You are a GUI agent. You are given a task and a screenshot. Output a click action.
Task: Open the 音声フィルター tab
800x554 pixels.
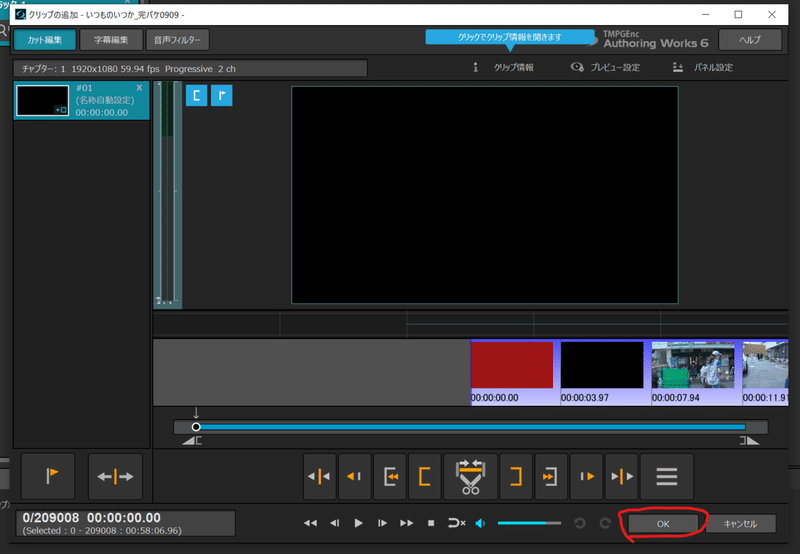(x=177, y=40)
